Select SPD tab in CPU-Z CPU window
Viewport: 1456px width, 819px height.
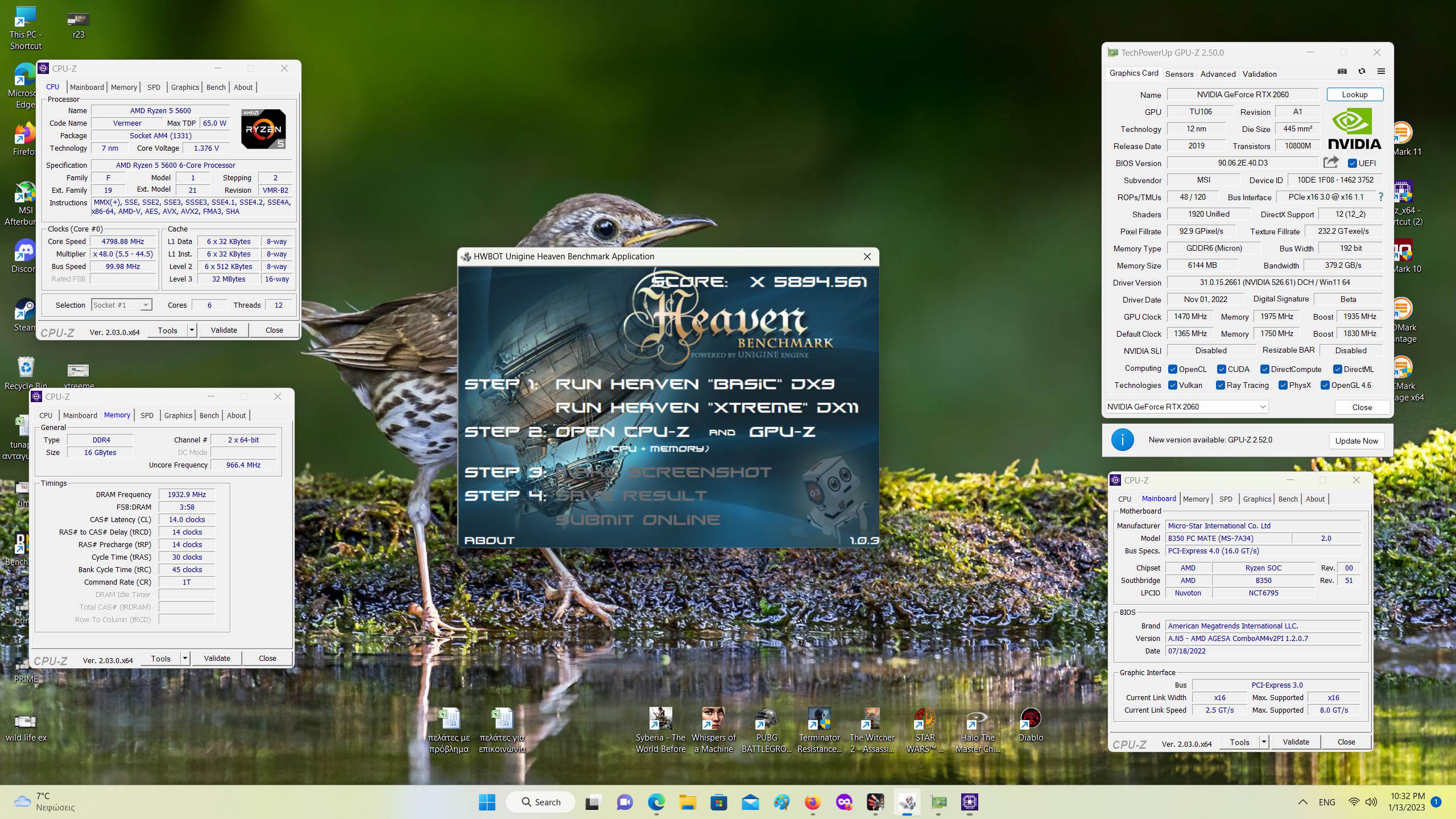154,87
